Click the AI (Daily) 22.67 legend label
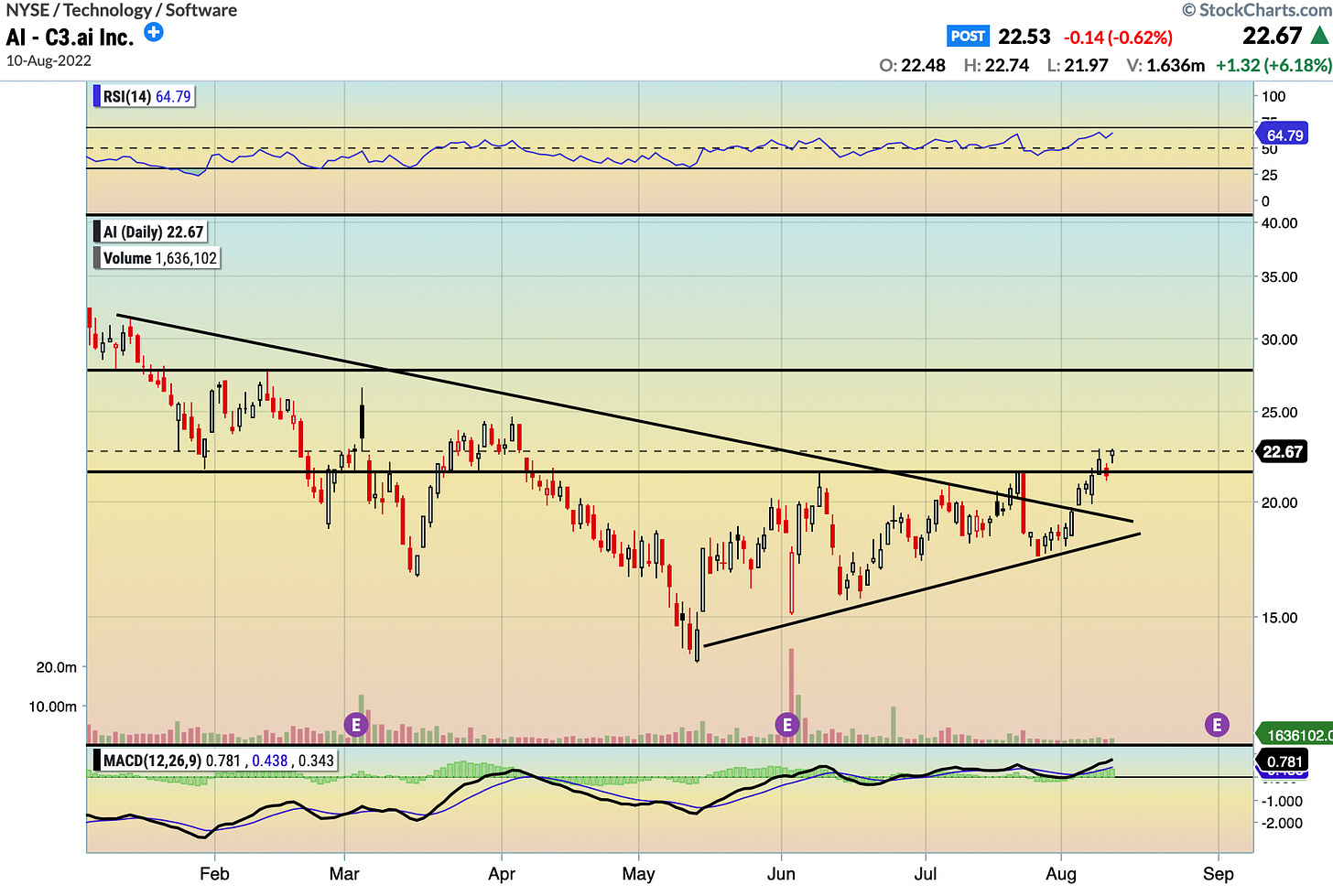The image size is (1333, 896). (x=150, y=232)
